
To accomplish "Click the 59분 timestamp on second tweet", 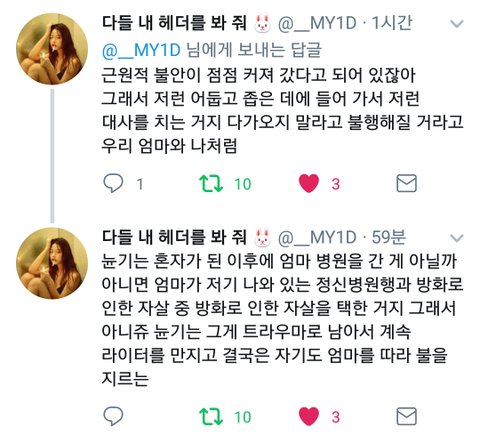I will coord(389,237).
